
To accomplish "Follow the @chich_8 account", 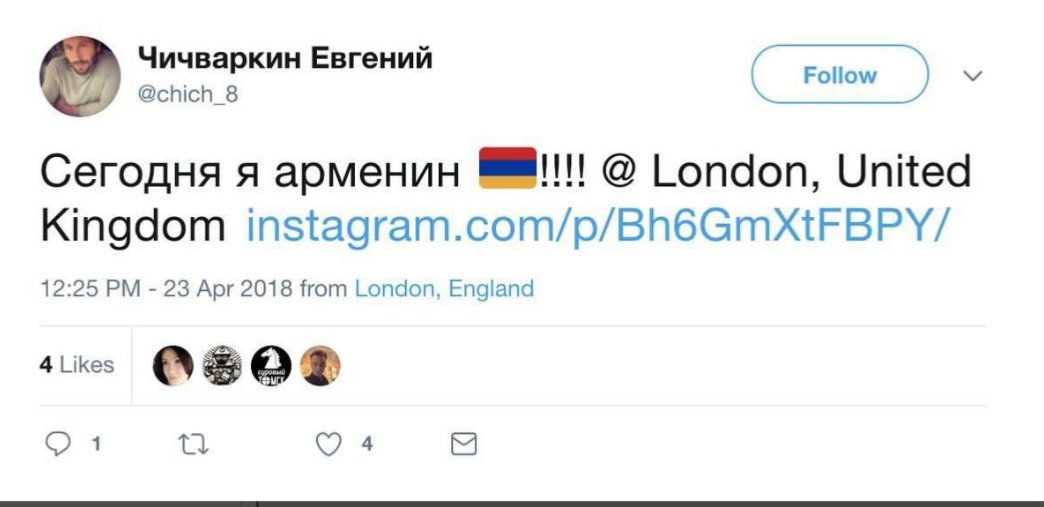I will [839, 75].
